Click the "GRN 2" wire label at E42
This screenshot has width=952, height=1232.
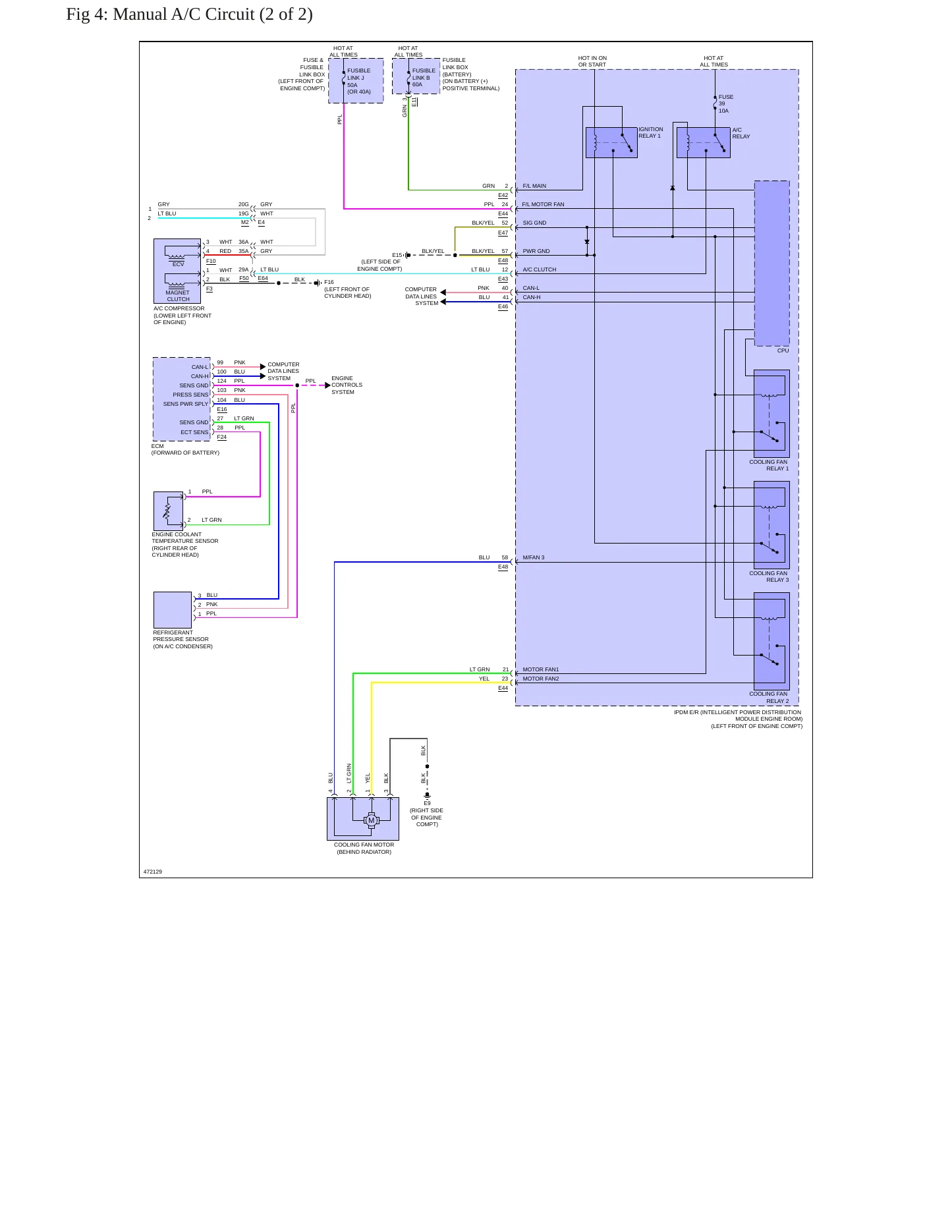coord(495,186)
